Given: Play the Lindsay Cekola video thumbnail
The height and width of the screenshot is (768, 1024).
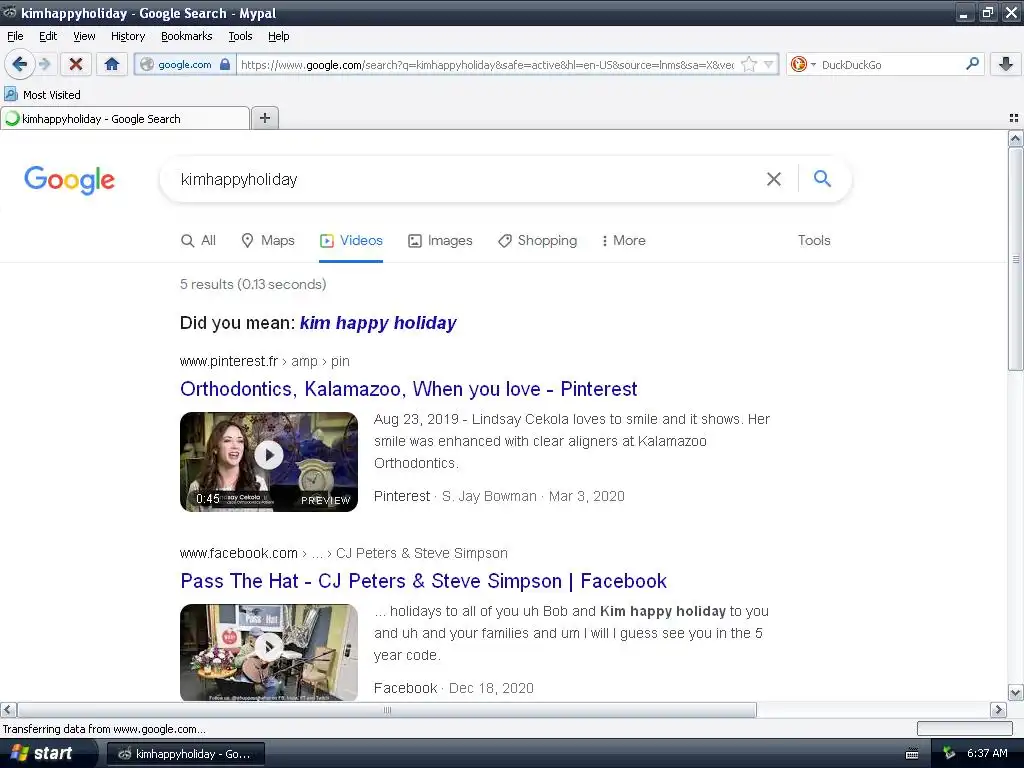Looking at the screenshot, I should (x=268, y=461).
